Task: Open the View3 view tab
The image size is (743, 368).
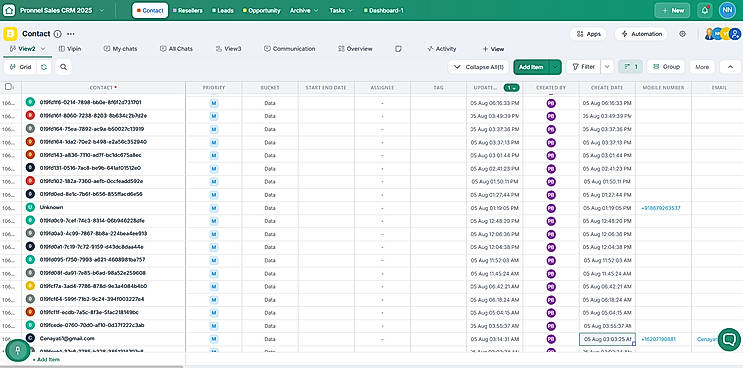Action: 228,49
